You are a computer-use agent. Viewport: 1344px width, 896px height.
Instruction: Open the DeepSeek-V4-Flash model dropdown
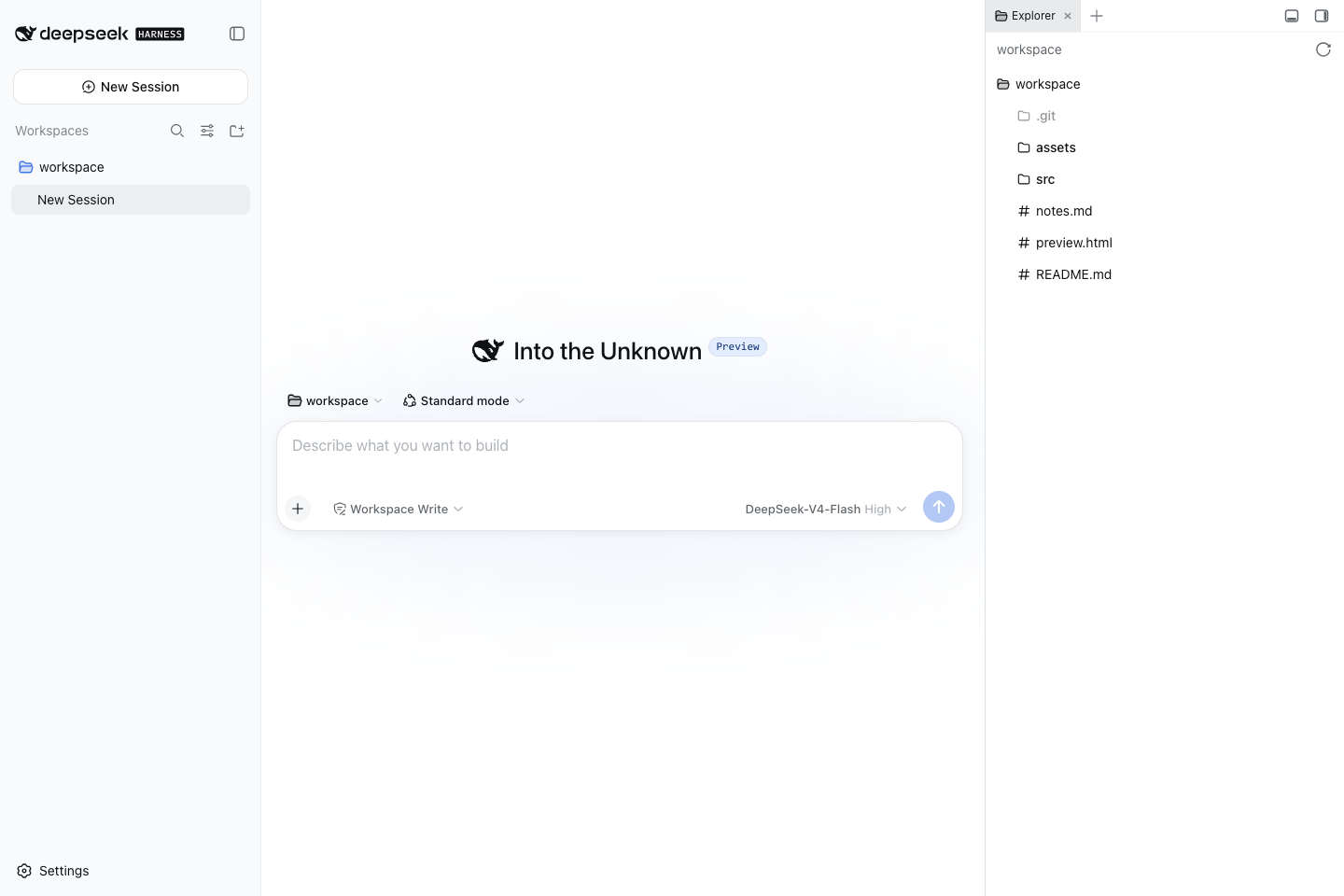click(826, 509)
